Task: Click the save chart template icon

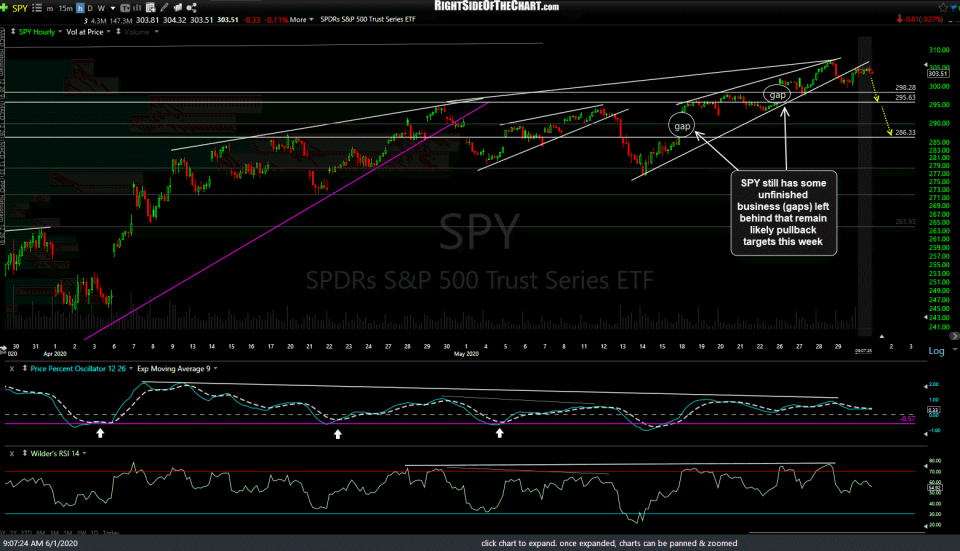Action: (151, 8)
